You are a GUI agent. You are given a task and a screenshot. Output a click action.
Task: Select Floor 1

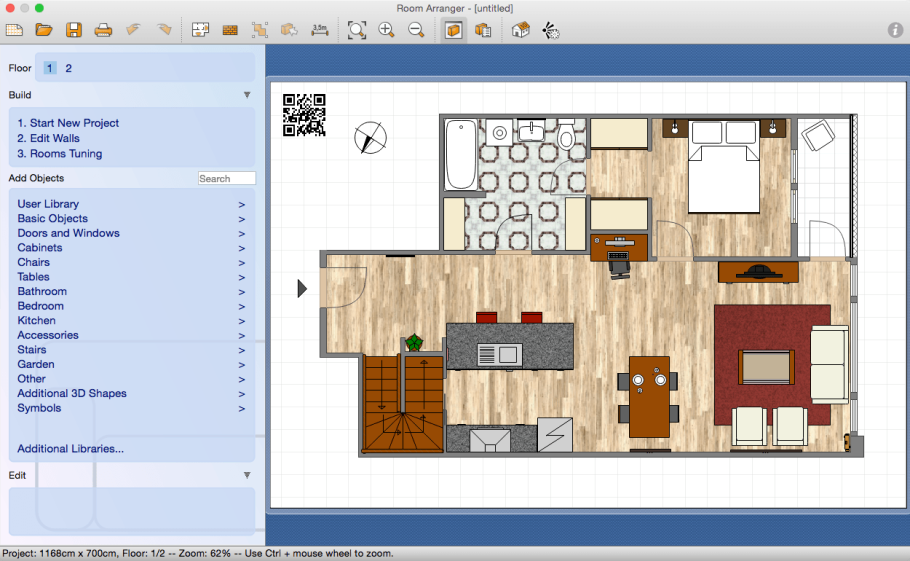click(49, 68)
